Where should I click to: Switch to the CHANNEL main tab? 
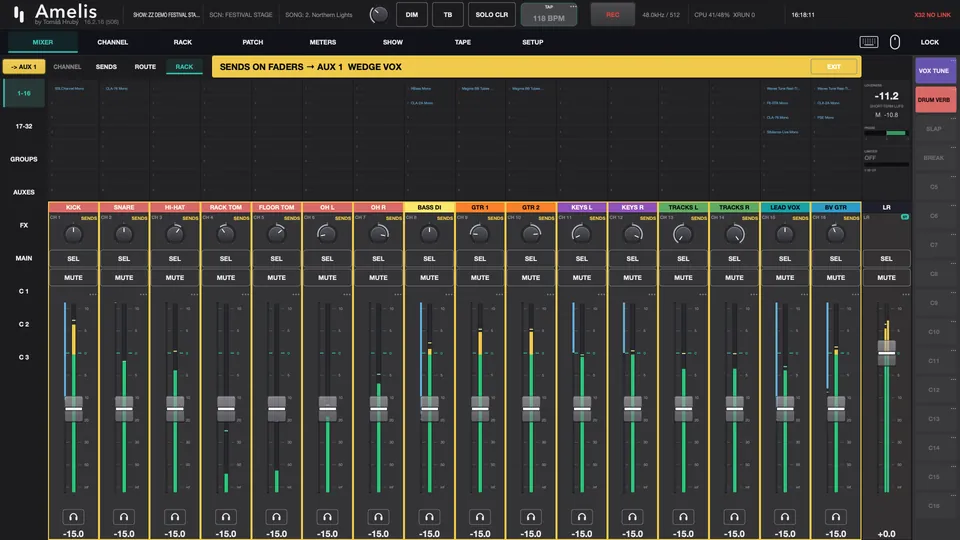point(113,42)
